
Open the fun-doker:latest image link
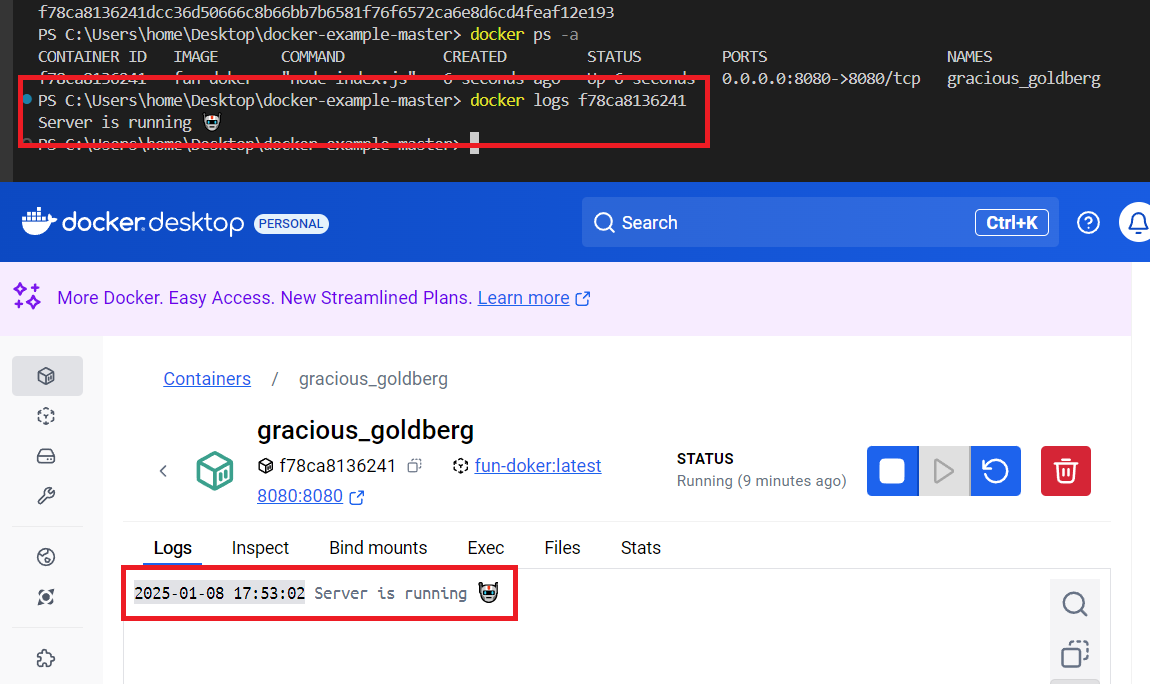(x=538, y=466)
